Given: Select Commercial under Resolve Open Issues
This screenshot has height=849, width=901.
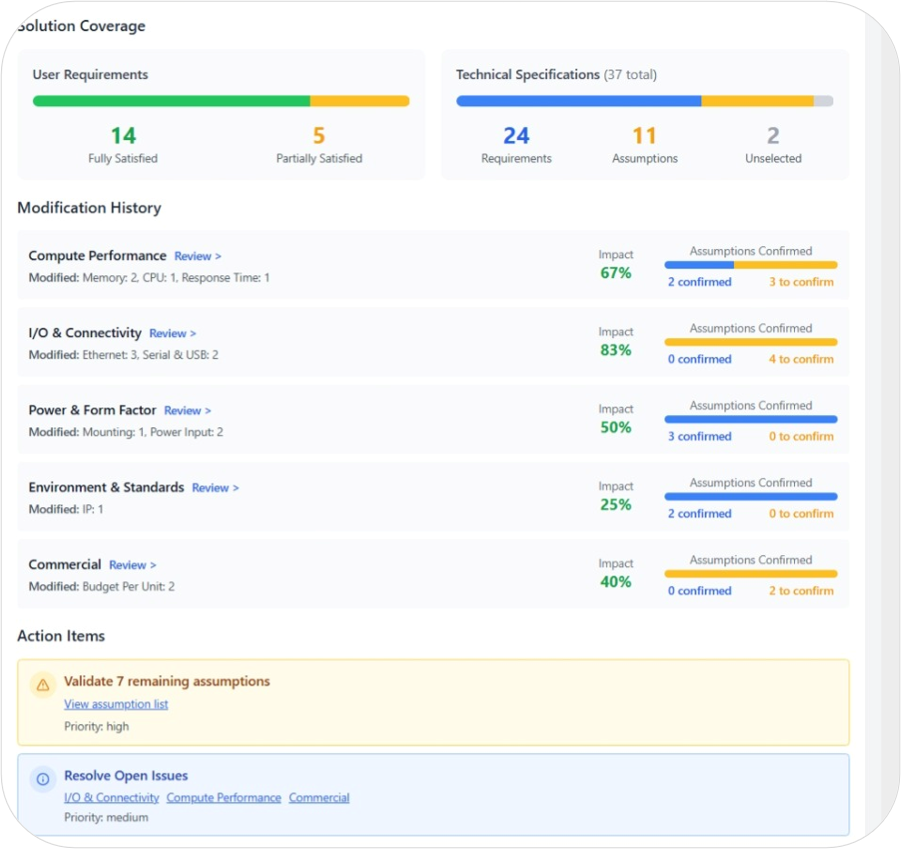Looking at the screenshot, I should [318, 797].
